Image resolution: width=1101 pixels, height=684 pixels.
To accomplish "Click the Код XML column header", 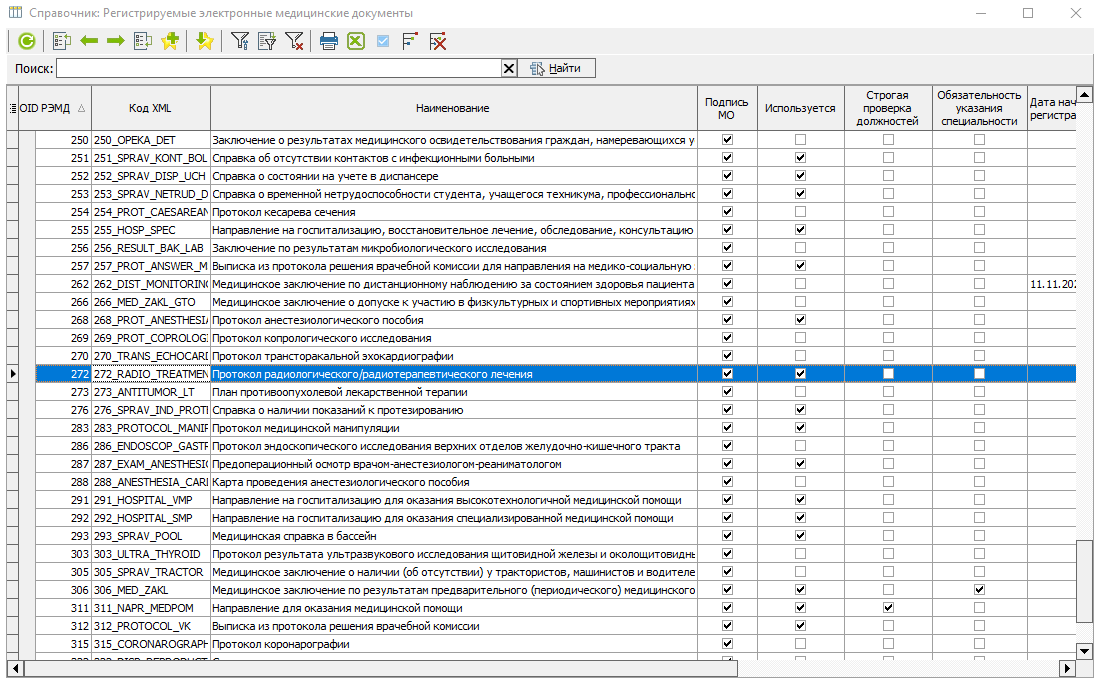I will point(150,108).
